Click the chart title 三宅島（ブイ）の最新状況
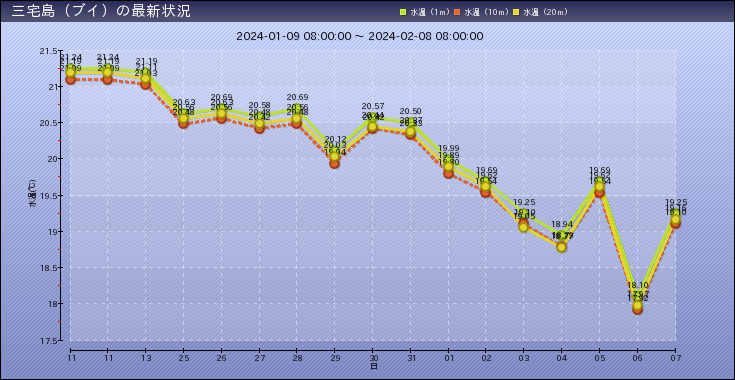 pyautogui.click(x=101, y=11)
